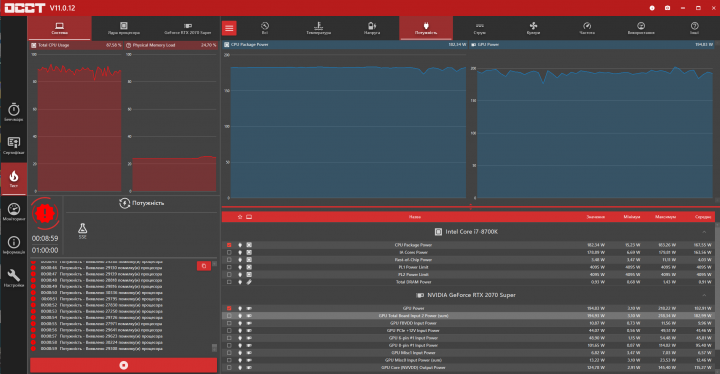Click the Total CPU Usage graph header
The height and width of the screenshot is (374, 720).
[76, 45]
